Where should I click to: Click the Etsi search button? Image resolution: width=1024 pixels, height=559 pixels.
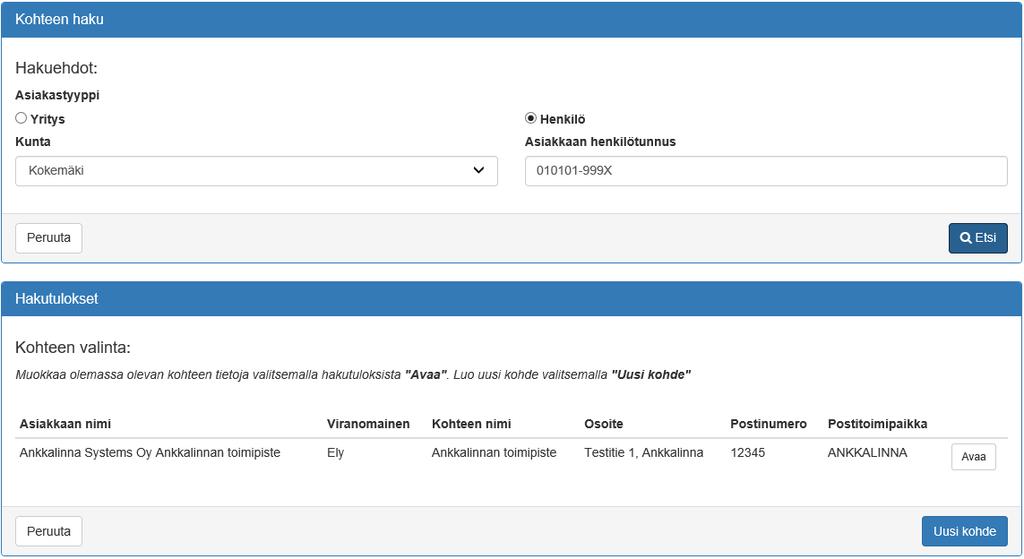coord(978,238)
